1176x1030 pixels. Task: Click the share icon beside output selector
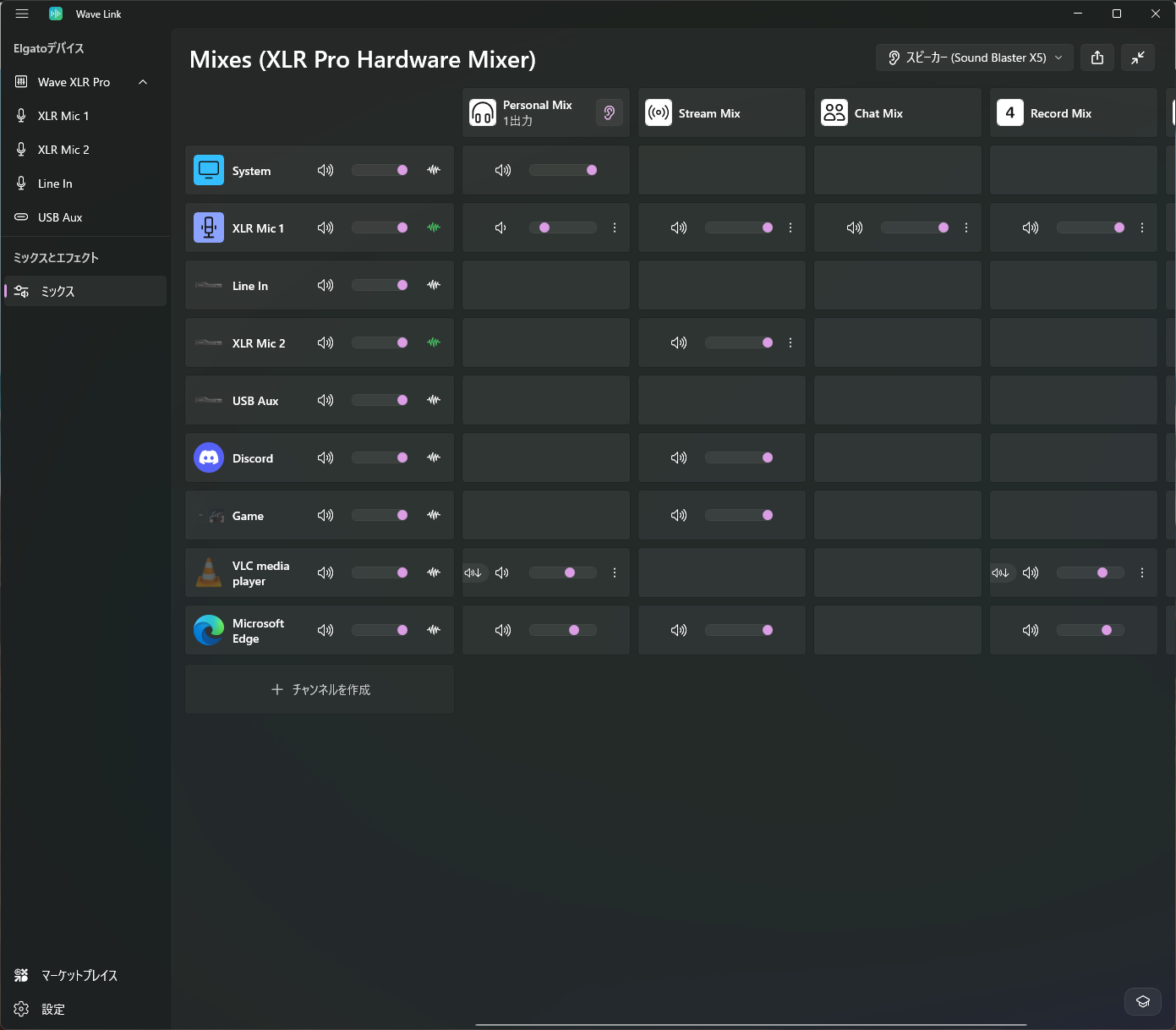[x=1097, y=58]
